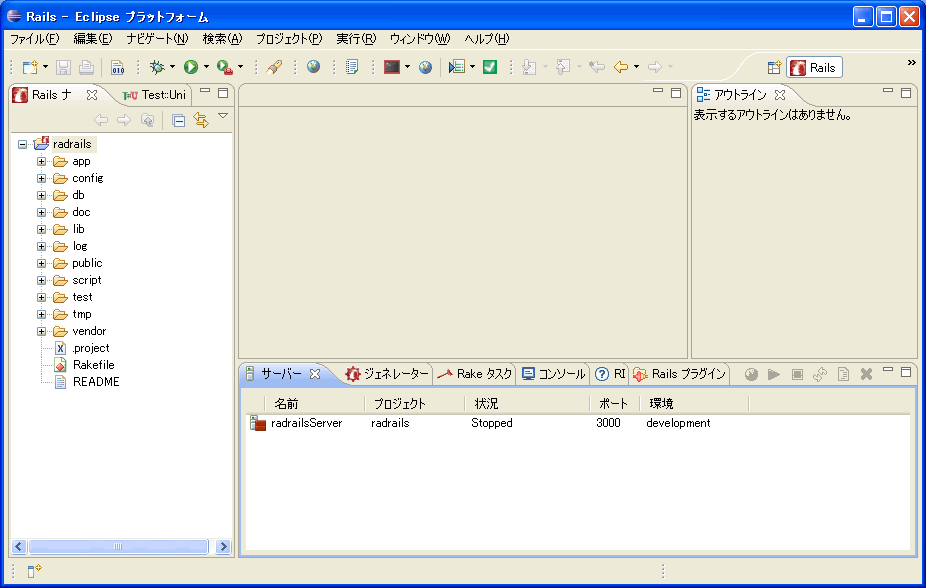Switch to the ジェネレーター tab
This screenshot has height=588, width=926.
(x=387, y=374)
